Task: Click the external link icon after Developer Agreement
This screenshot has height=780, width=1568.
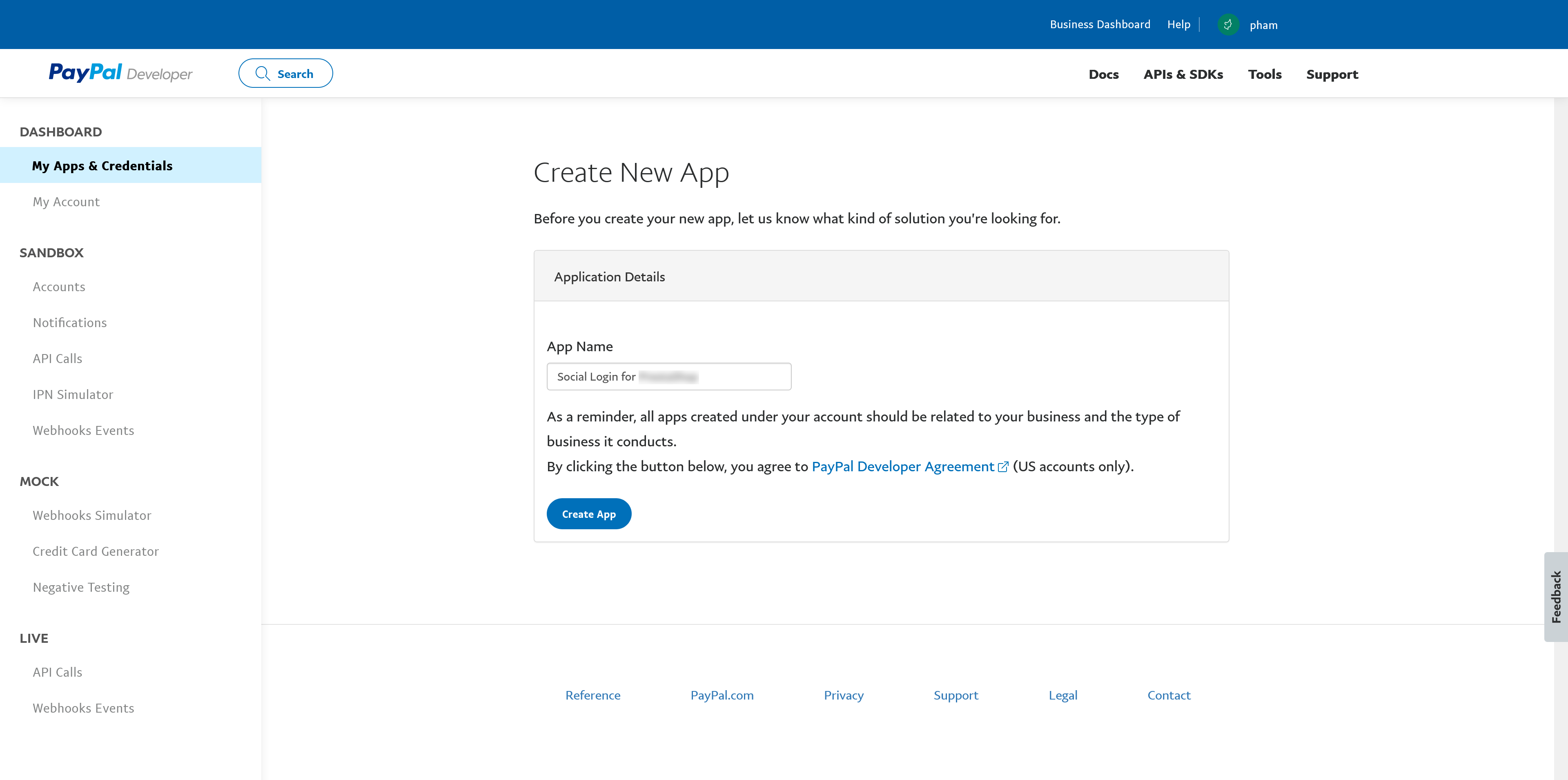Action: (x=1003, y=467)
